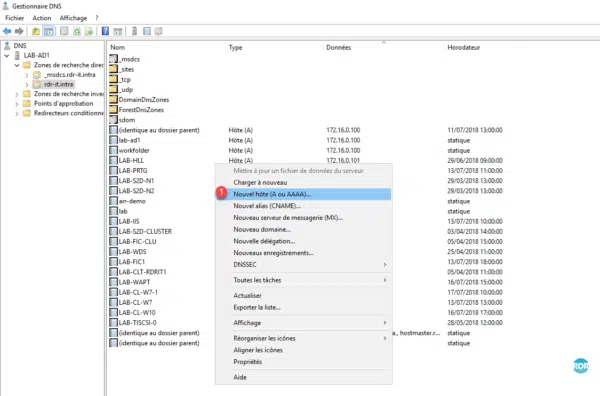Image resolution: width=600 pixels, height=396 pixels.
Task: Expand the Points d'approbation node
Action: point(17,104)
